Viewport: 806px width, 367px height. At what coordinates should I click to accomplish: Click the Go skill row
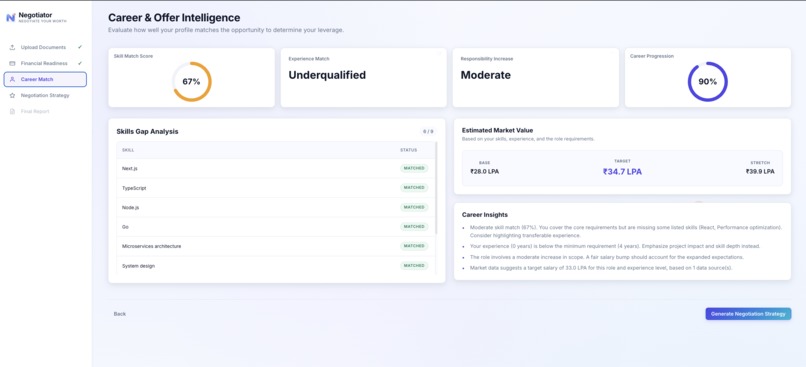(276, 227)
